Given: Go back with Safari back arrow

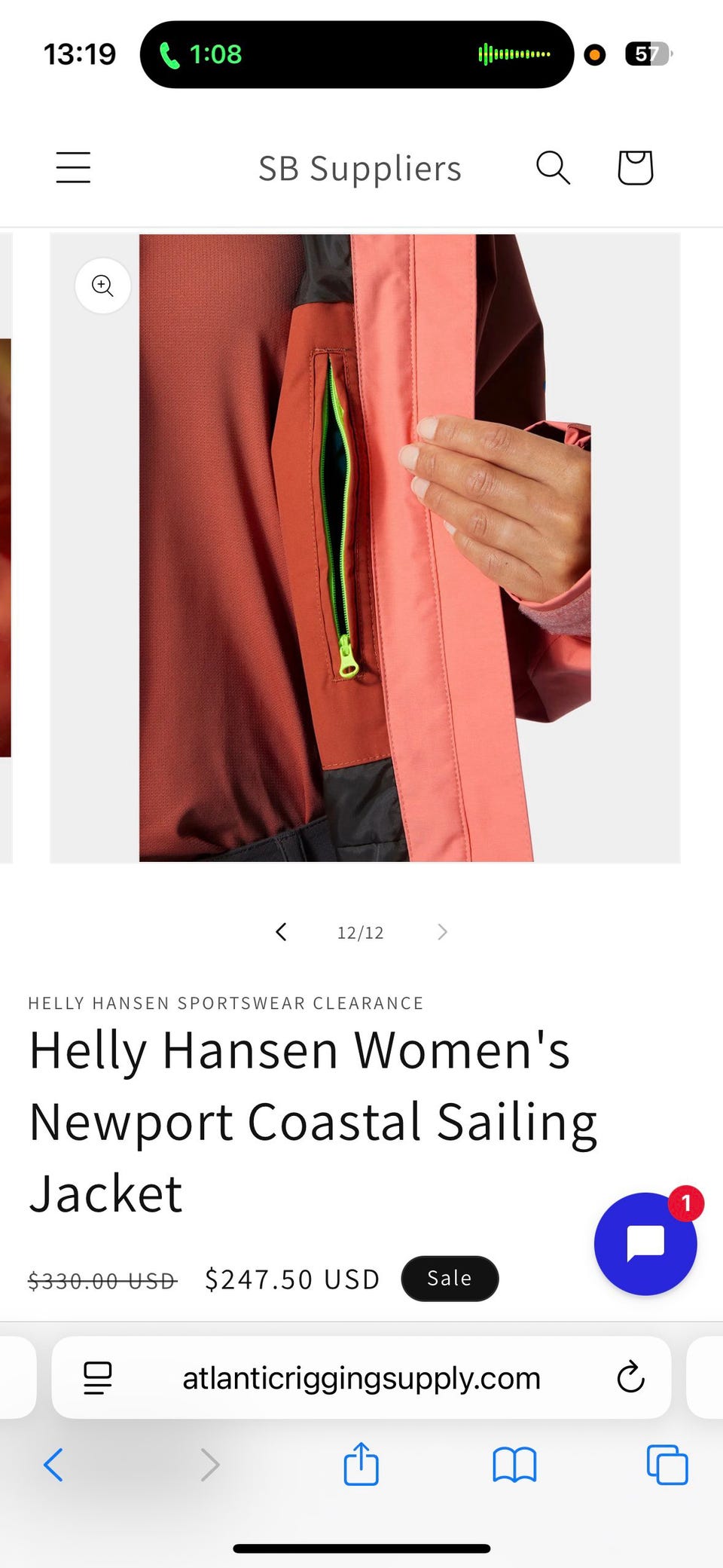Looking at the screenshot, I should [53, 1465].
